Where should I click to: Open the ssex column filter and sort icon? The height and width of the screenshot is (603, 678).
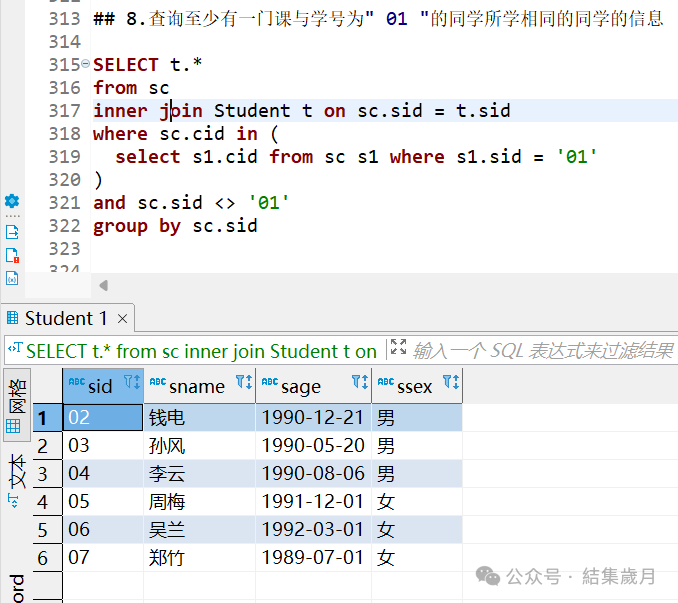click(x=451, y=382)
